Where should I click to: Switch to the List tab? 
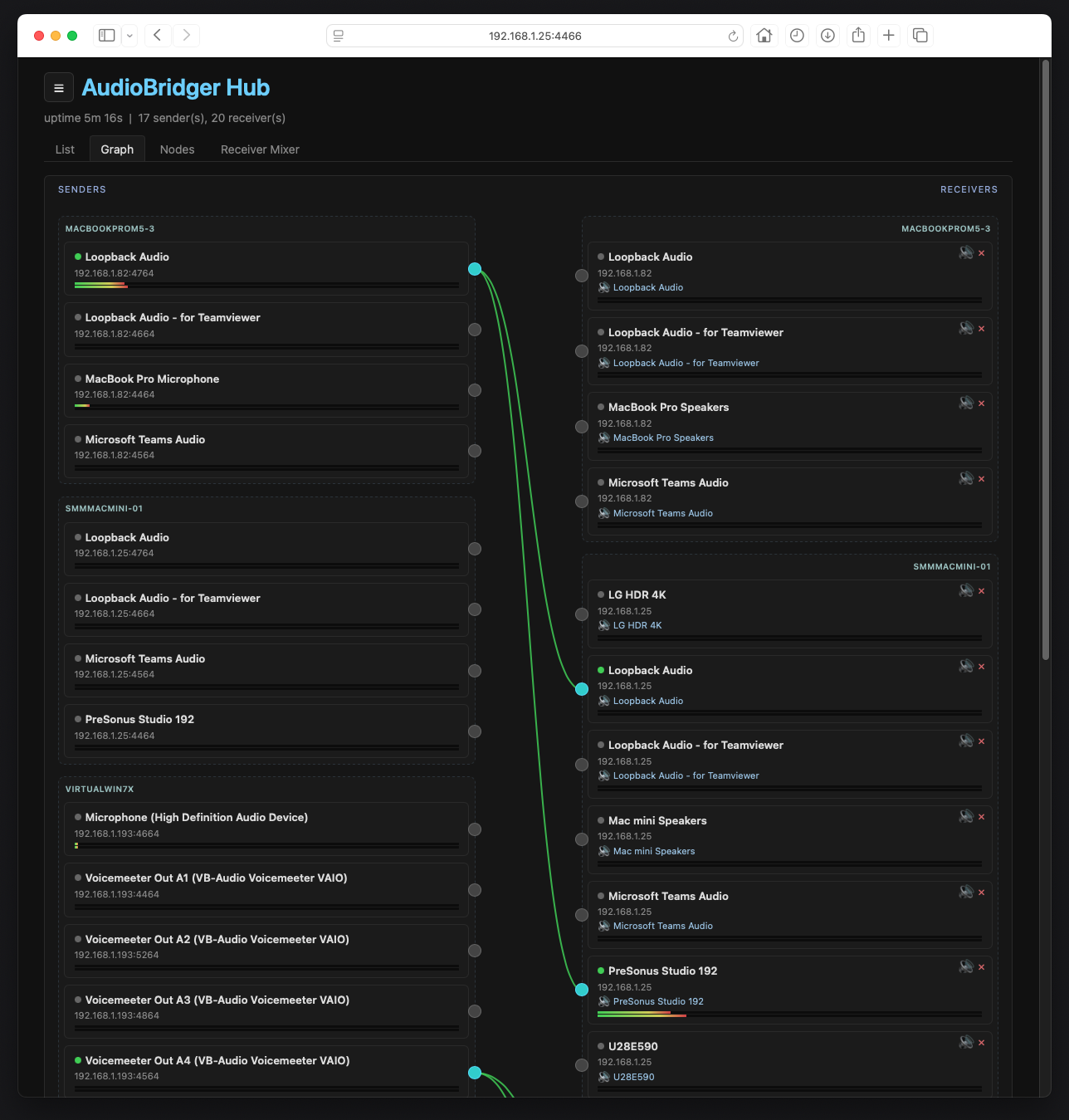pos(65,149)
